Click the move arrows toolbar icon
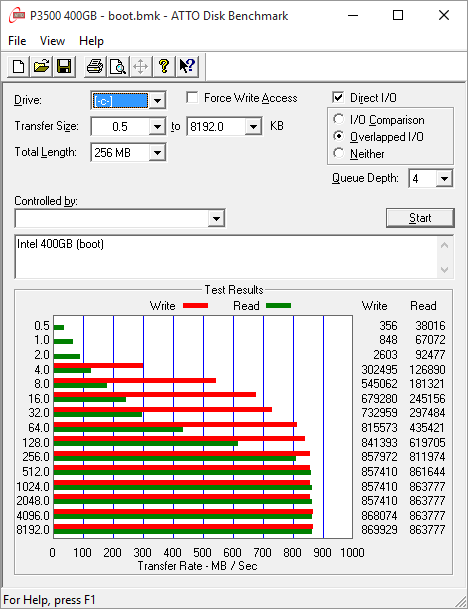Viewport: 468px width, 609px height. click(x=140, y=66)
